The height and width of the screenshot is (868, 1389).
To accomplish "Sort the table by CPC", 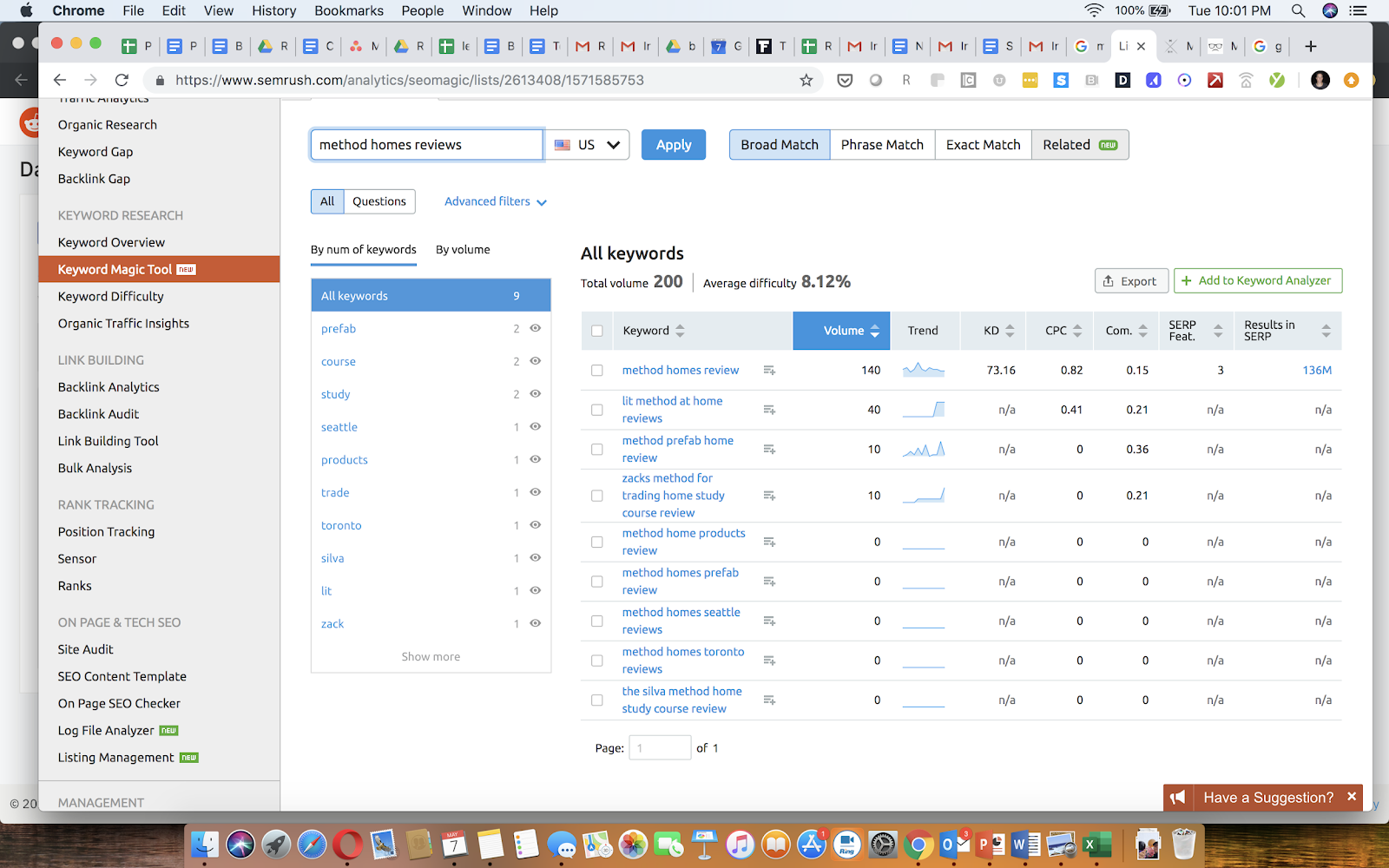I will (1063, 331).
